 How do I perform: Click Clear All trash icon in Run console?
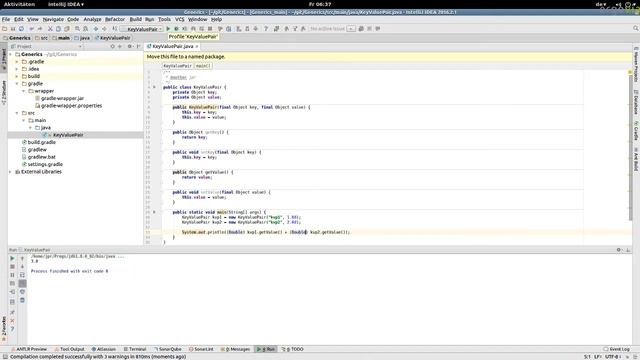pyautogui.click(x=22, y=300)
